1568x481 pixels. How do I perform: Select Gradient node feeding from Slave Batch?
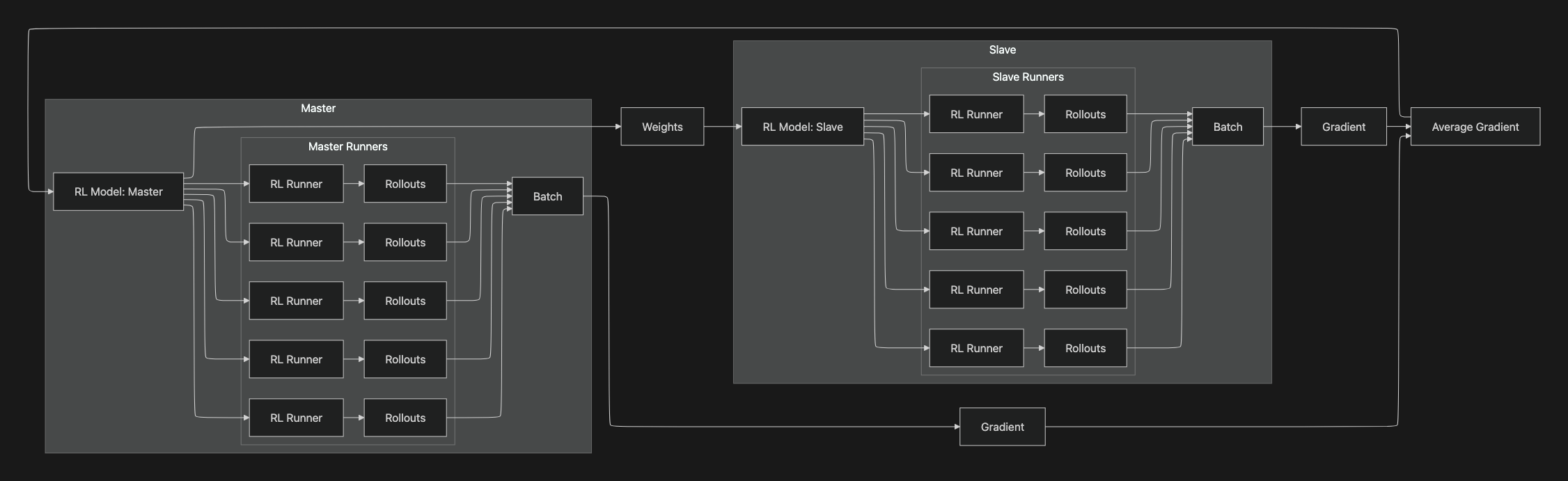[1344, 127]
